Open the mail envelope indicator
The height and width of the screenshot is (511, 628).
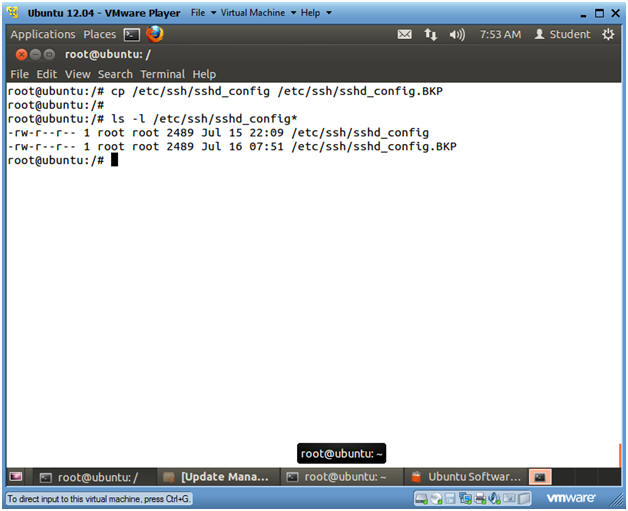click(404, 34)
